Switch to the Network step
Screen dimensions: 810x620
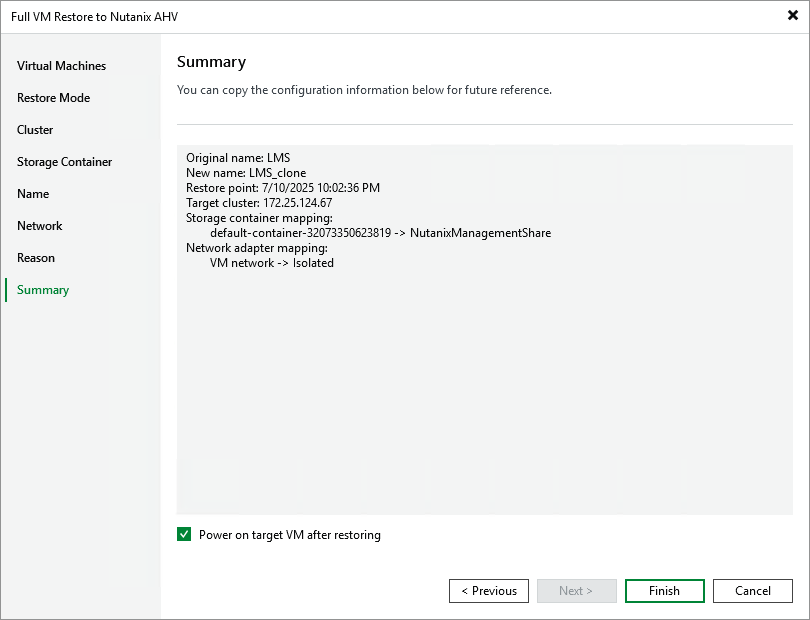(39, 225)
